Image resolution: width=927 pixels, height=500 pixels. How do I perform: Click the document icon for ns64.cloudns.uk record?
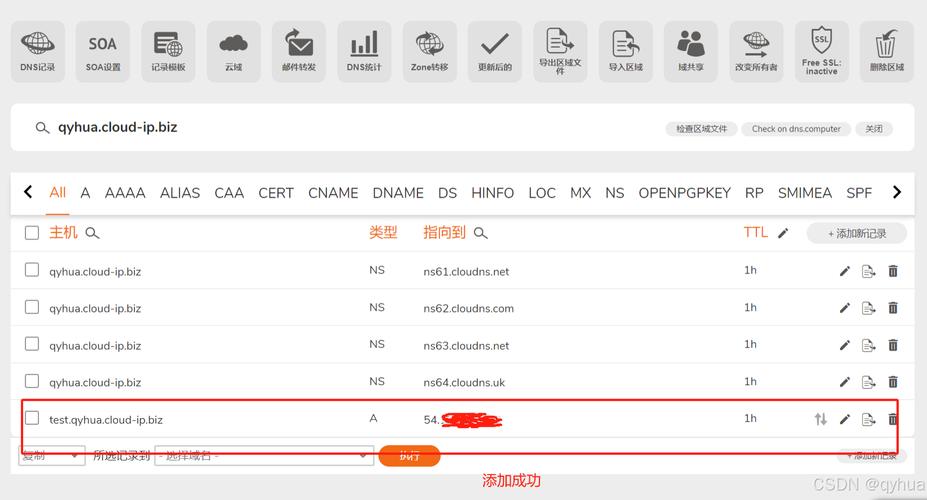(x=868, y=382)
